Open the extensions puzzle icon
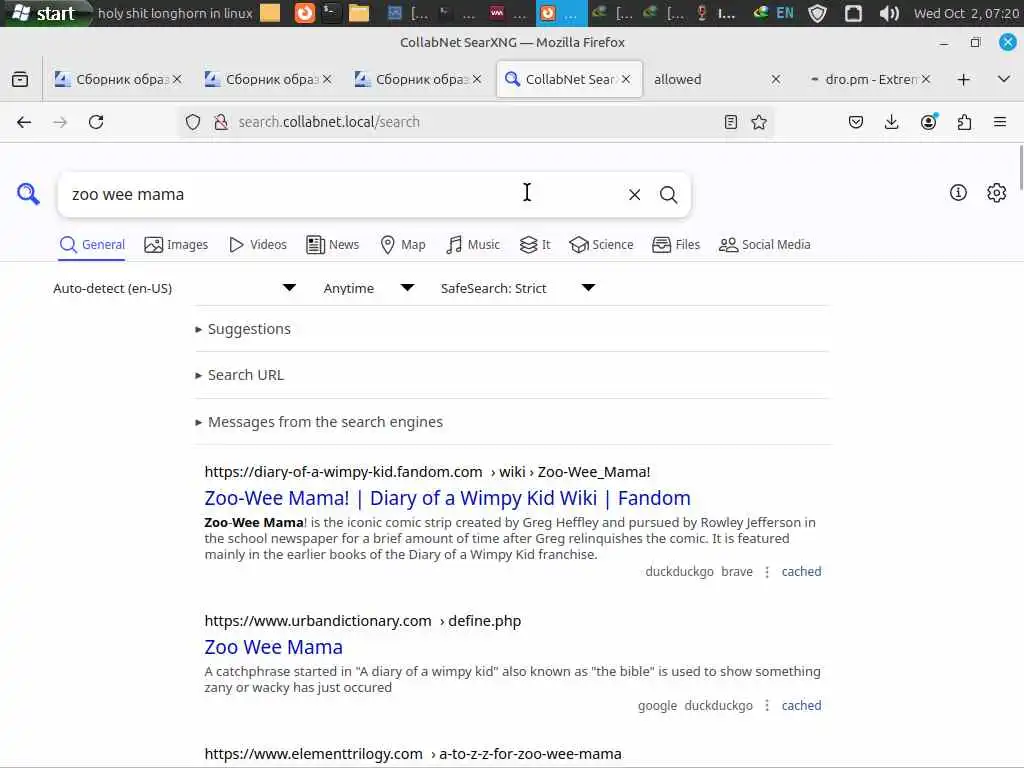Screen dimensions: 1024x768 [x=964, y=122]
